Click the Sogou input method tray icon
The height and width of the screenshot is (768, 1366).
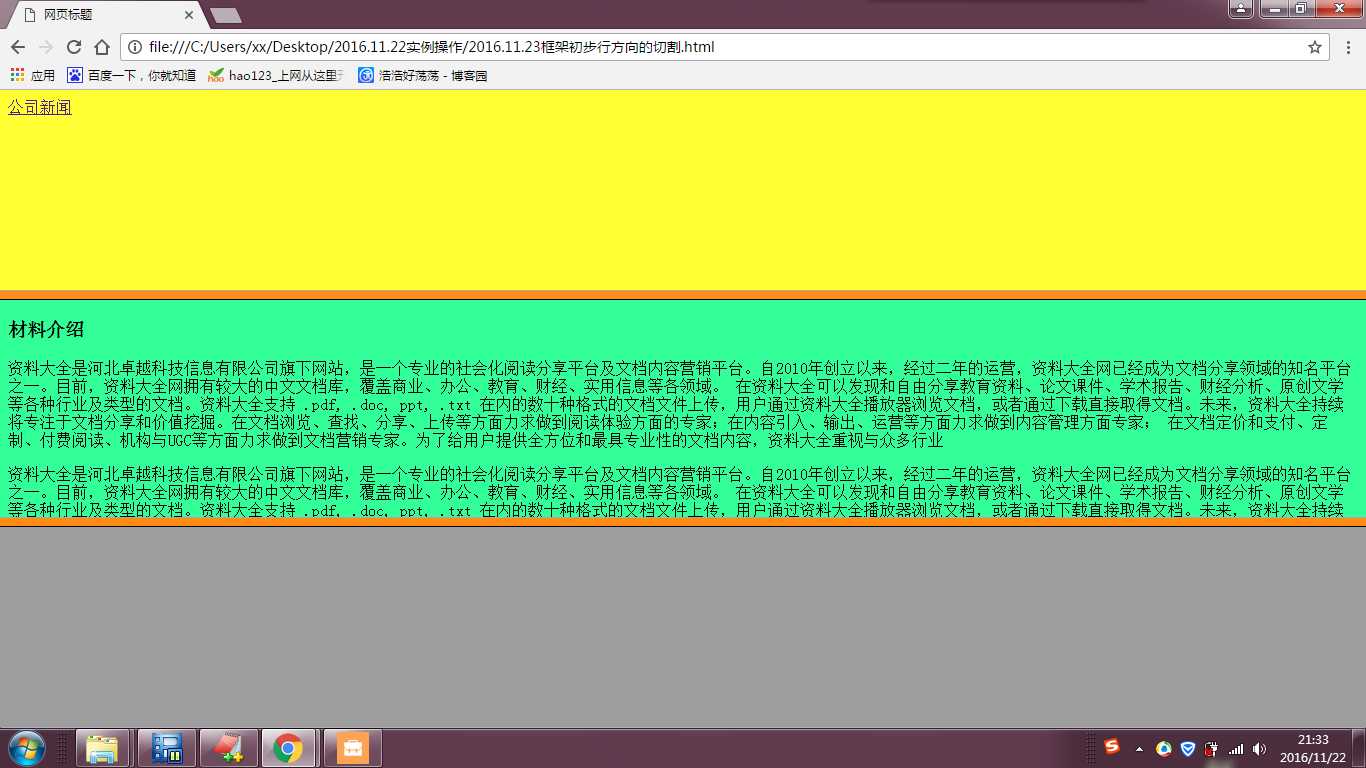[1112, 746]
